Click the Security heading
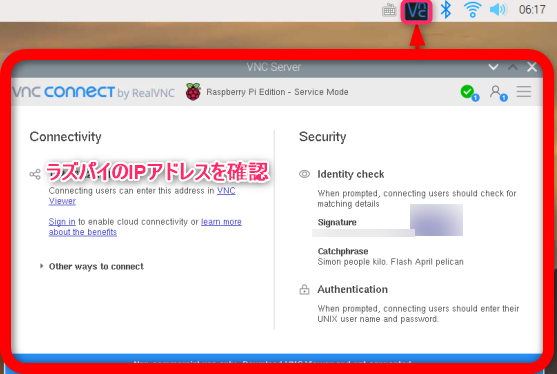 [323, 137]
